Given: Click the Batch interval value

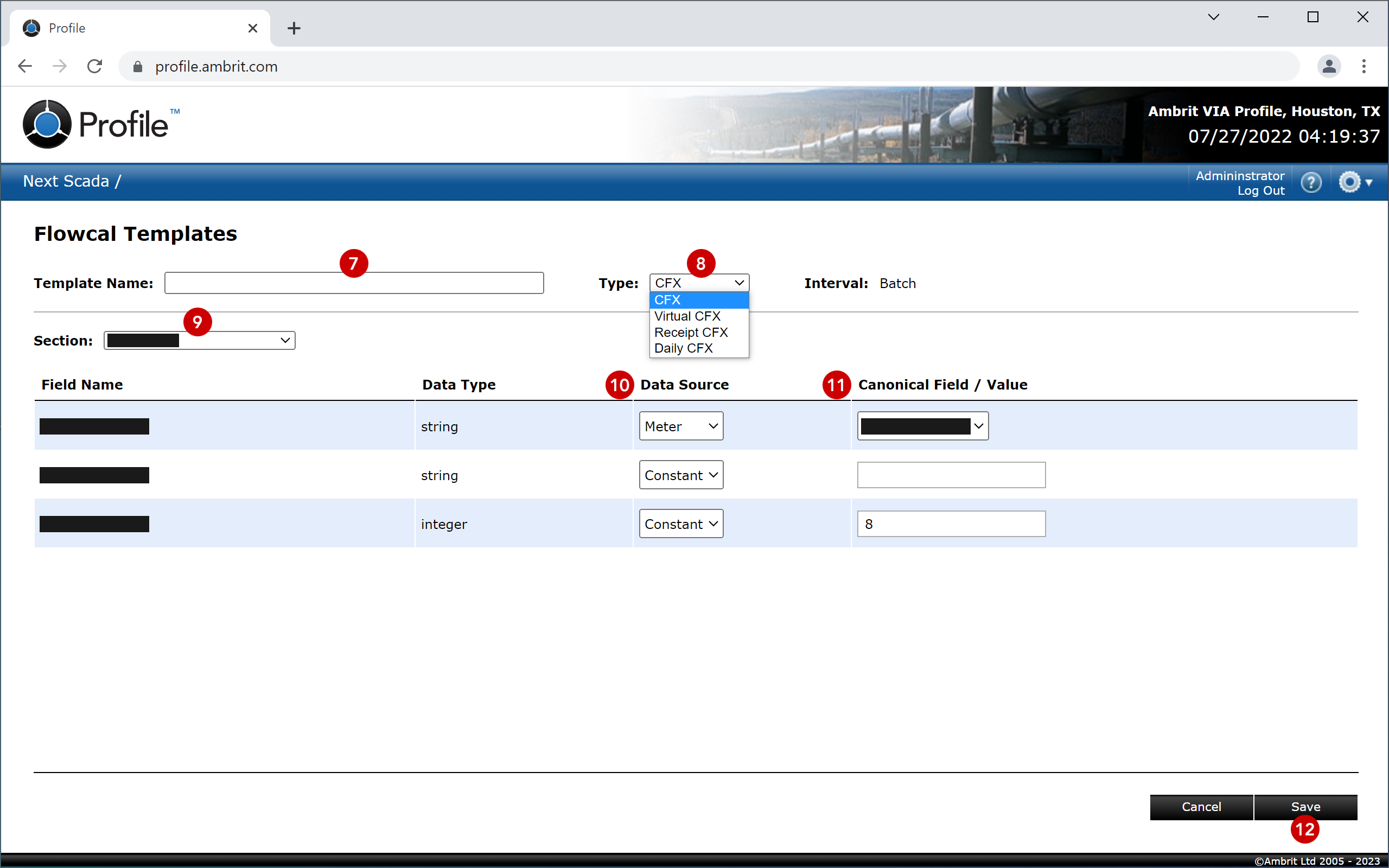Looking at the screenshot, I should coord(897,284).
